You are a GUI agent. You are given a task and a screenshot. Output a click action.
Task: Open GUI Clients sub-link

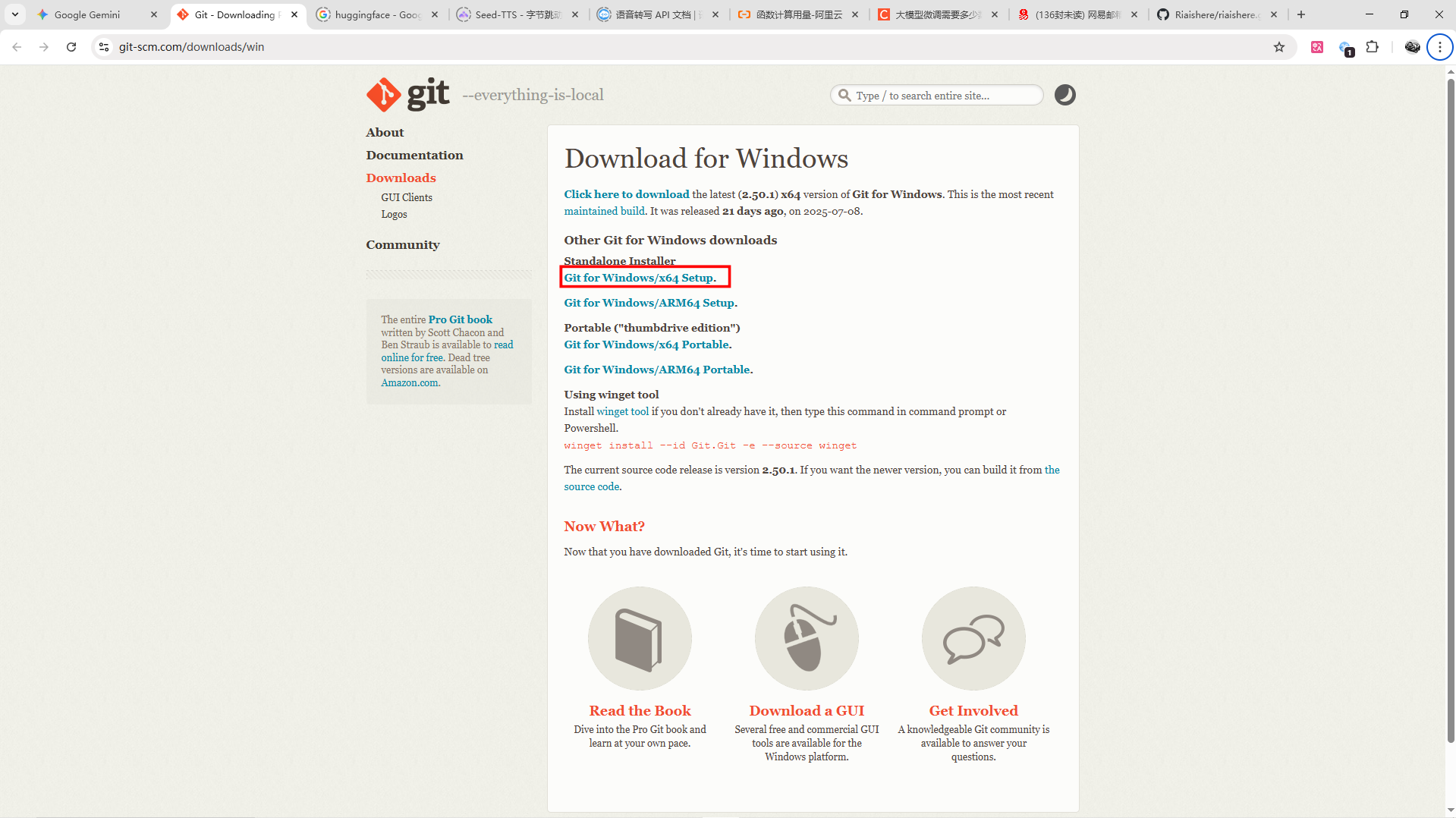[x=407, y=197]
